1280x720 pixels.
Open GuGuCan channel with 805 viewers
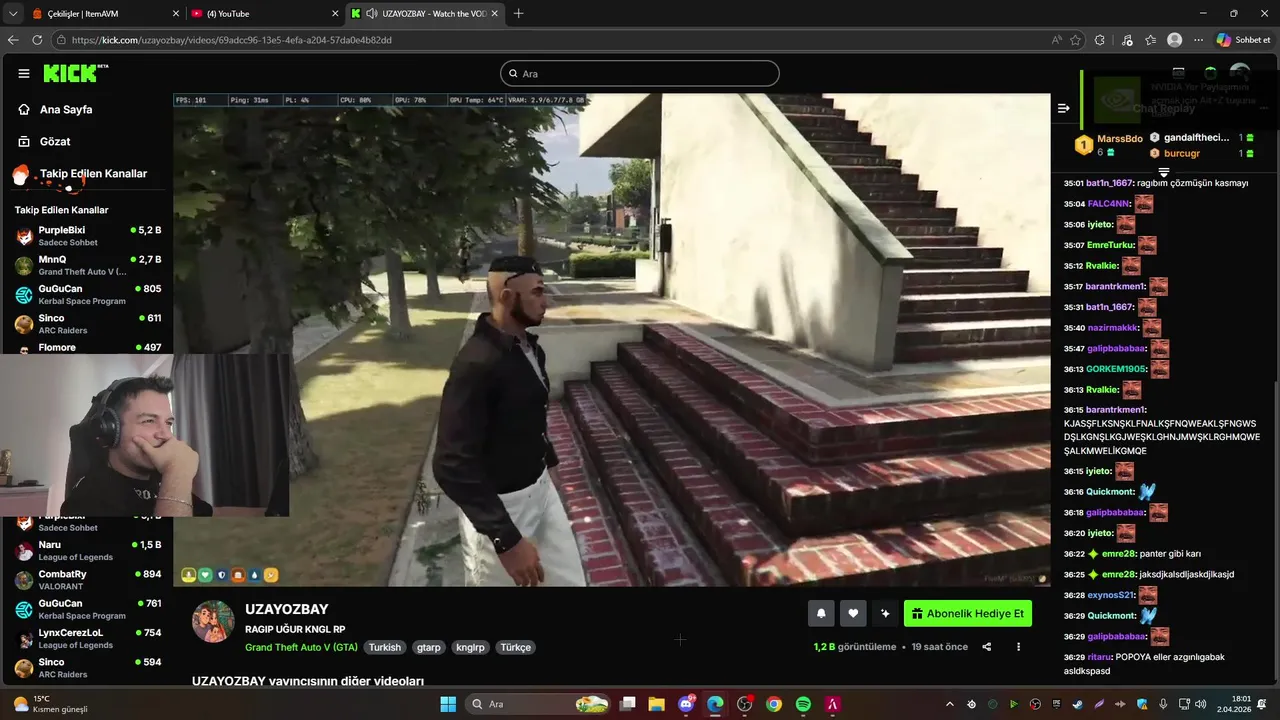point(88,295)
